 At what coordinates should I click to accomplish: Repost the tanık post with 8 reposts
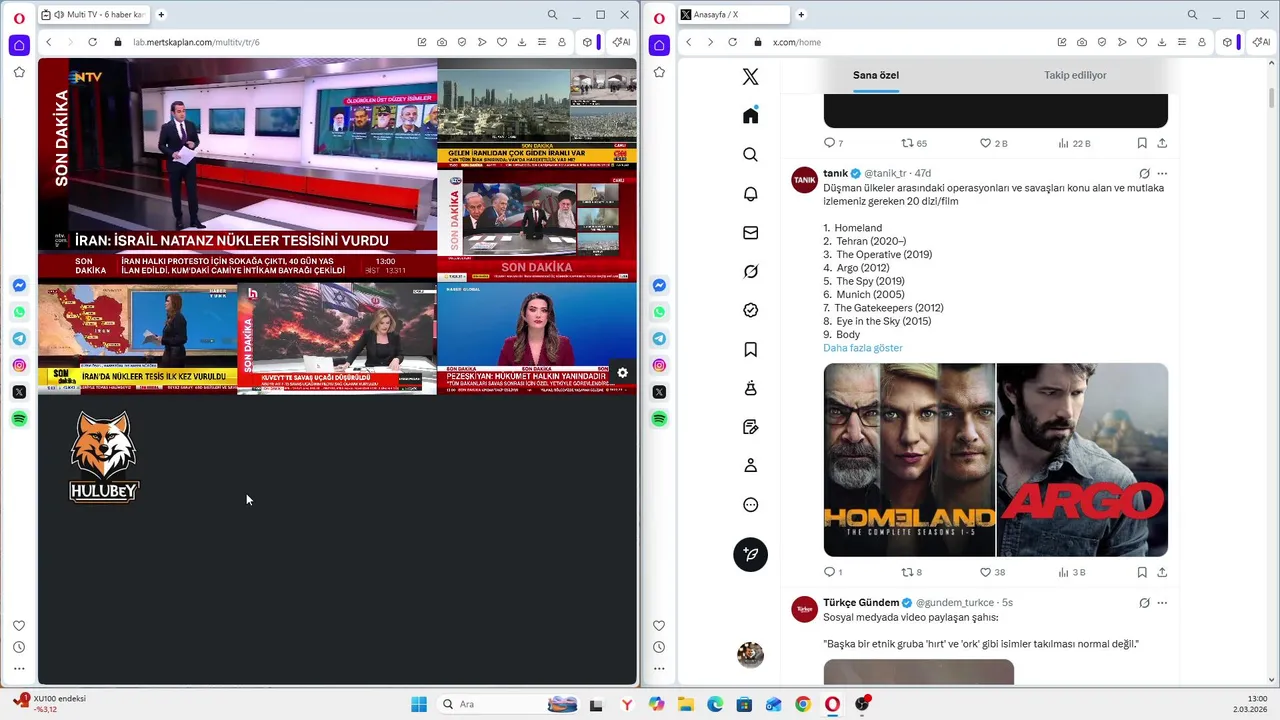[911, 572]
